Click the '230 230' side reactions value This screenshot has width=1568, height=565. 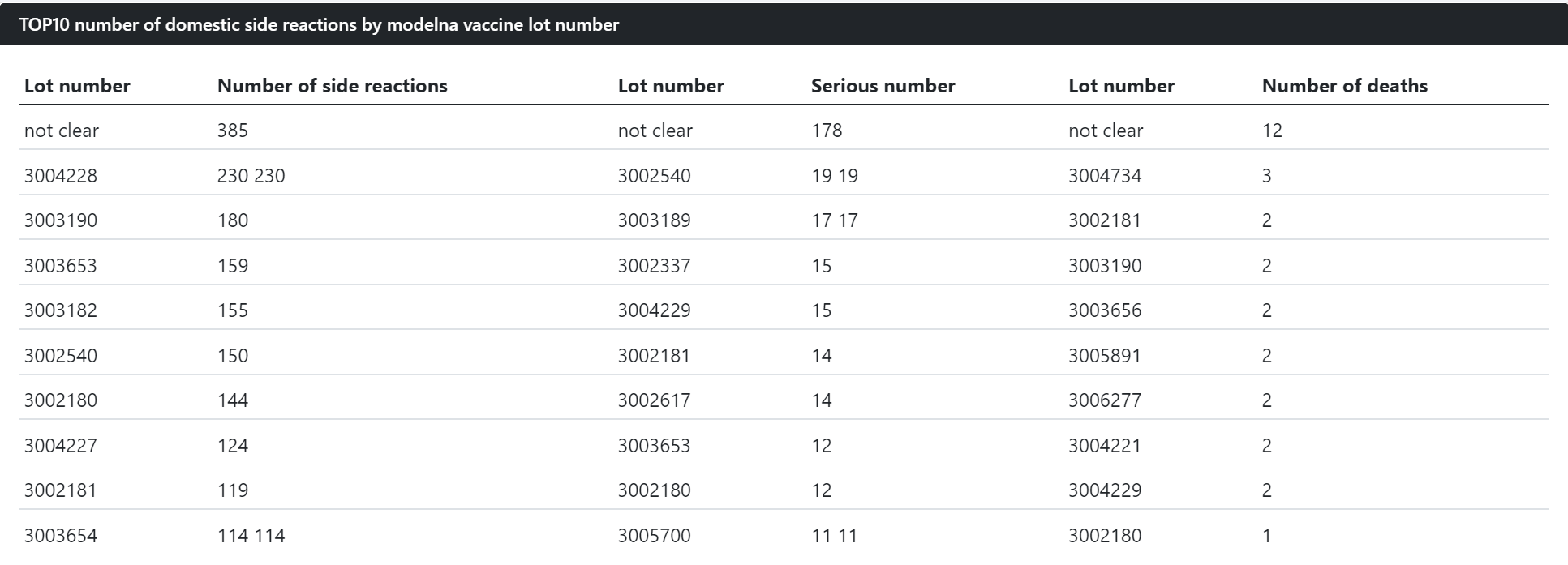[x=251, y=176]
